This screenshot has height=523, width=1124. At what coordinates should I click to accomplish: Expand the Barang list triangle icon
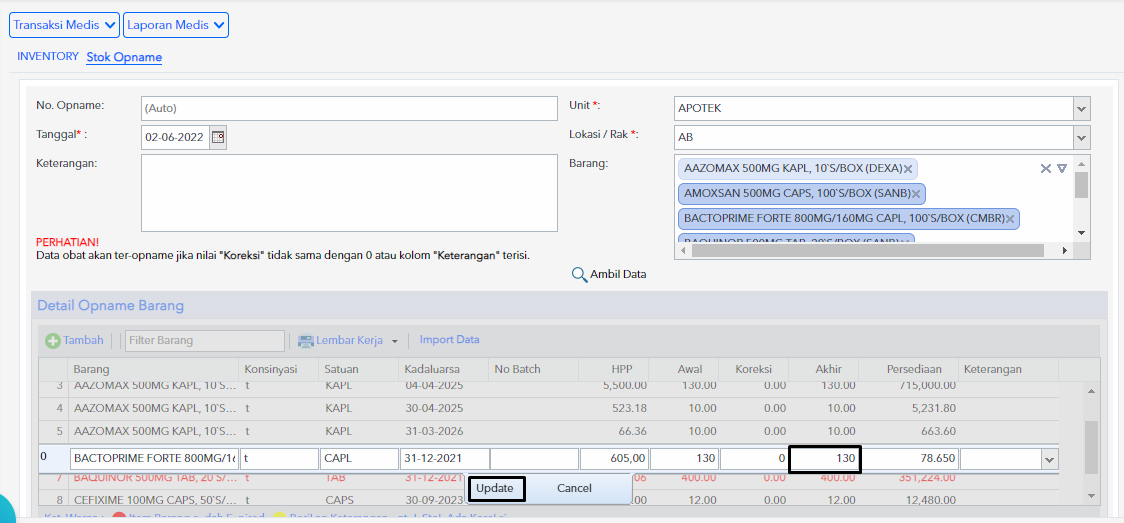(1062, 168)
